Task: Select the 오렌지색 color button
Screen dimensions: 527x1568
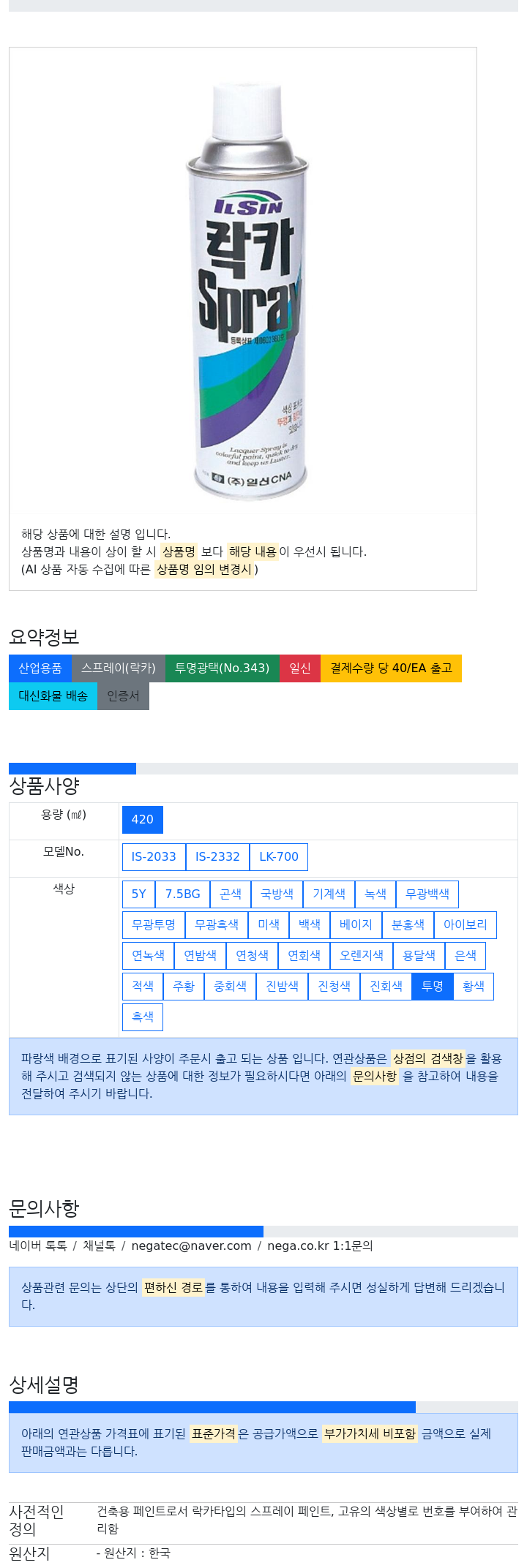Action: (362, 956)
